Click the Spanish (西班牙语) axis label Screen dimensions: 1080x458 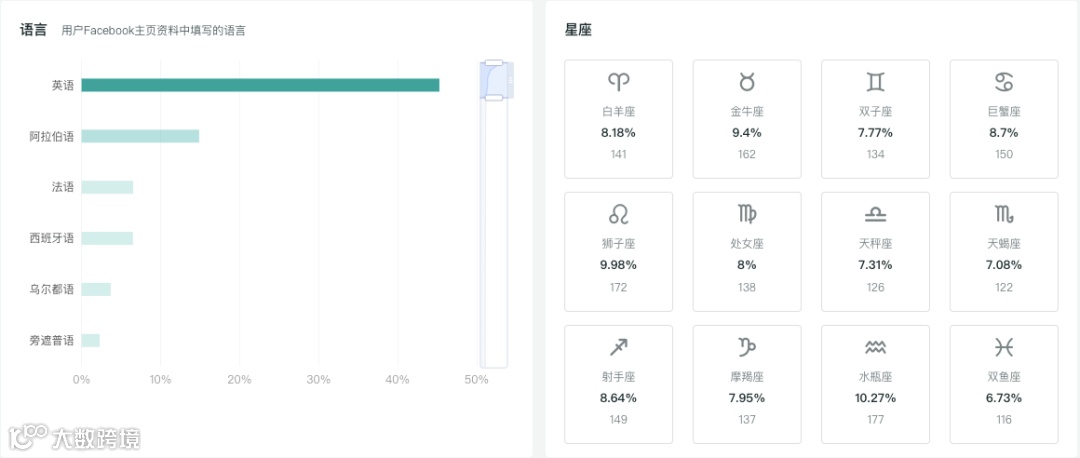pos(52,238)
